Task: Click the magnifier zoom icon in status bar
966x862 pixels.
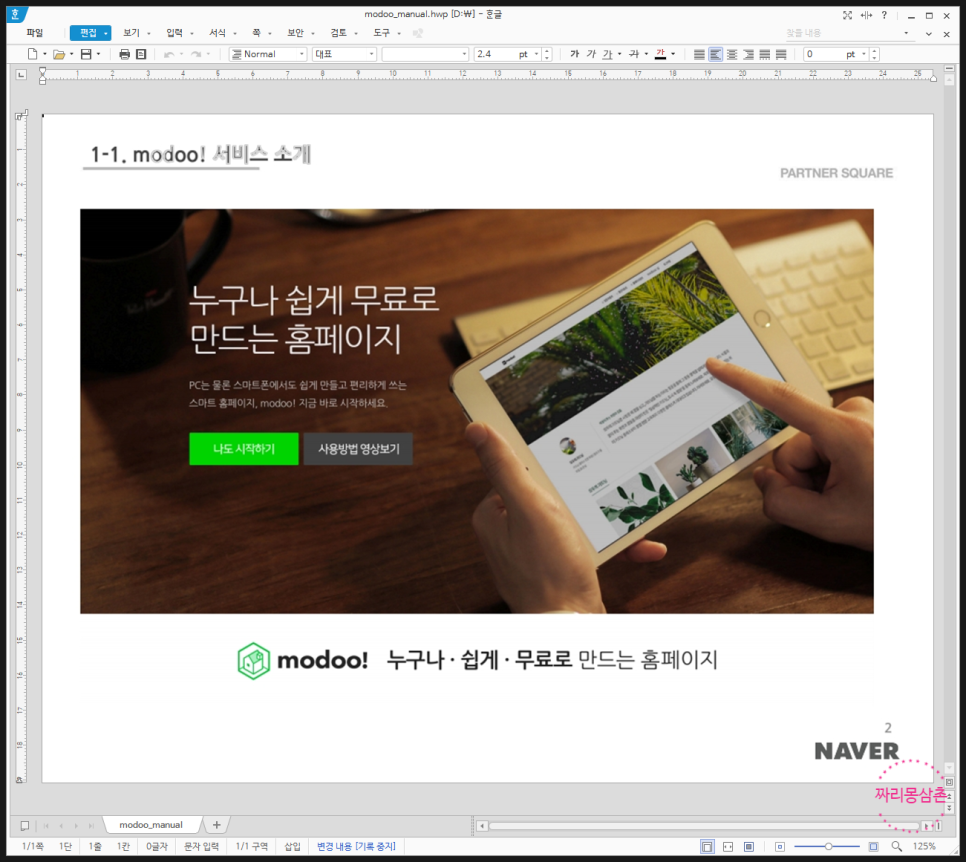Action: click(896, 847)
